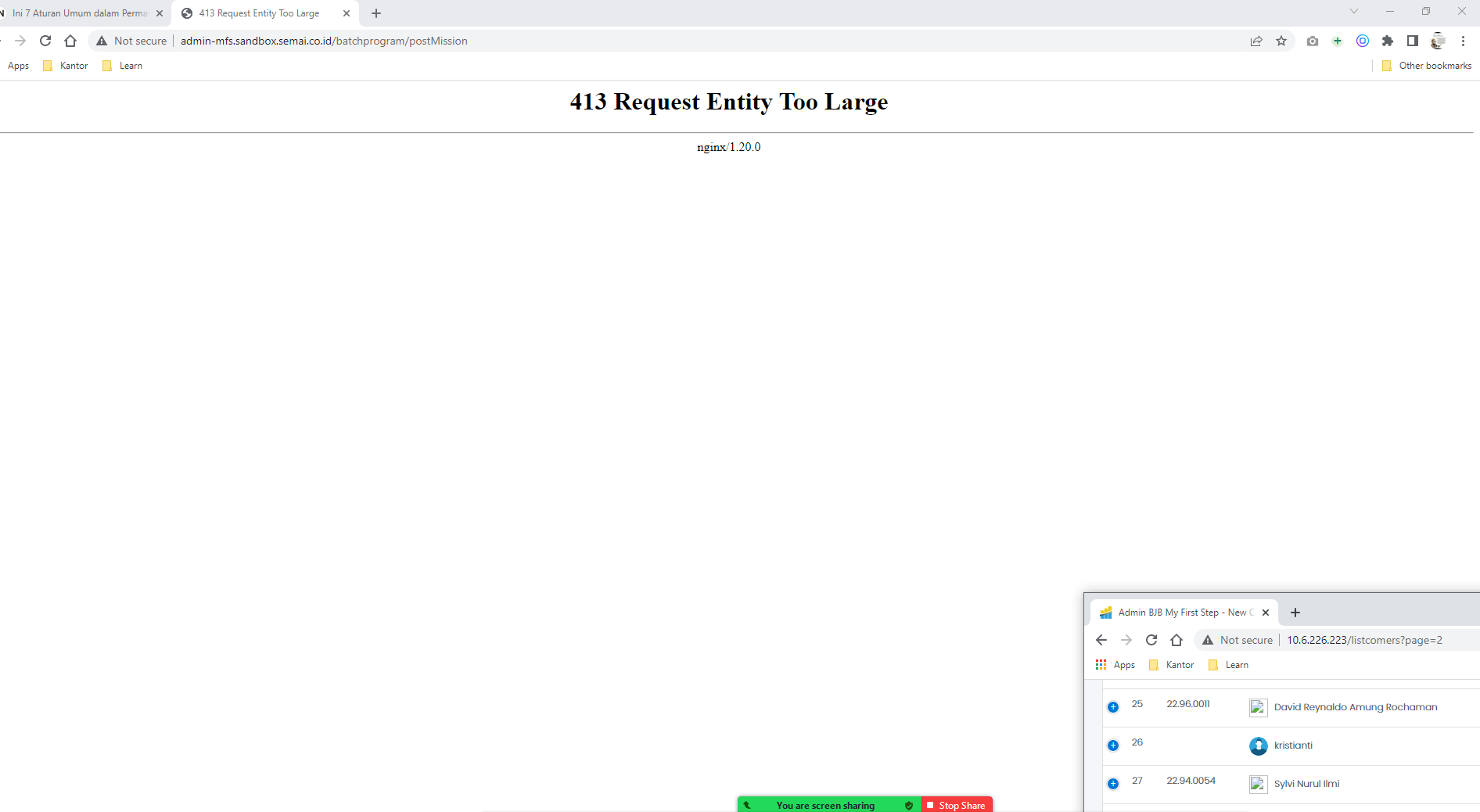Click the phone icon on the screen sharing bar
1480x812 pixels.
click(x=747, y=805)
